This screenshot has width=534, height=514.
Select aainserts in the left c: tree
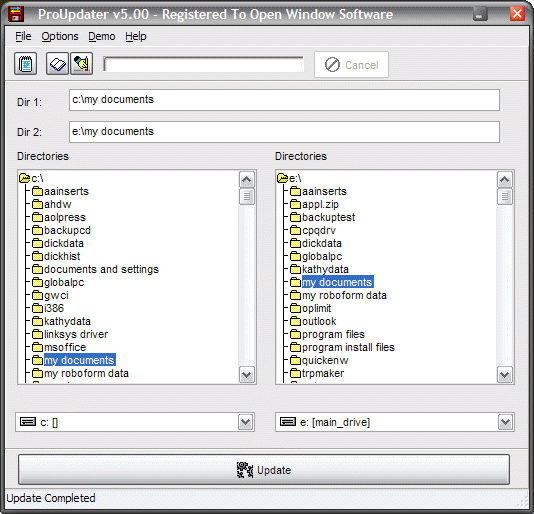pos(60,191)
